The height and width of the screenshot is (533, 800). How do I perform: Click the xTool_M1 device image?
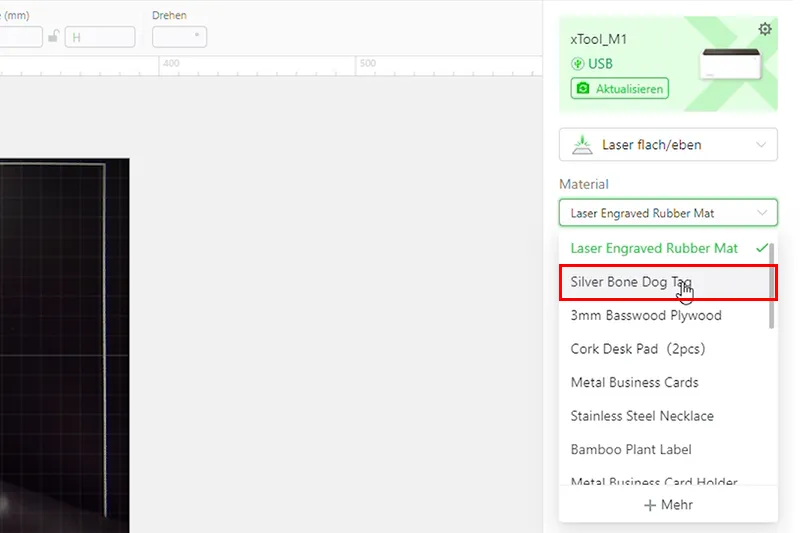[x=731, y=64]
